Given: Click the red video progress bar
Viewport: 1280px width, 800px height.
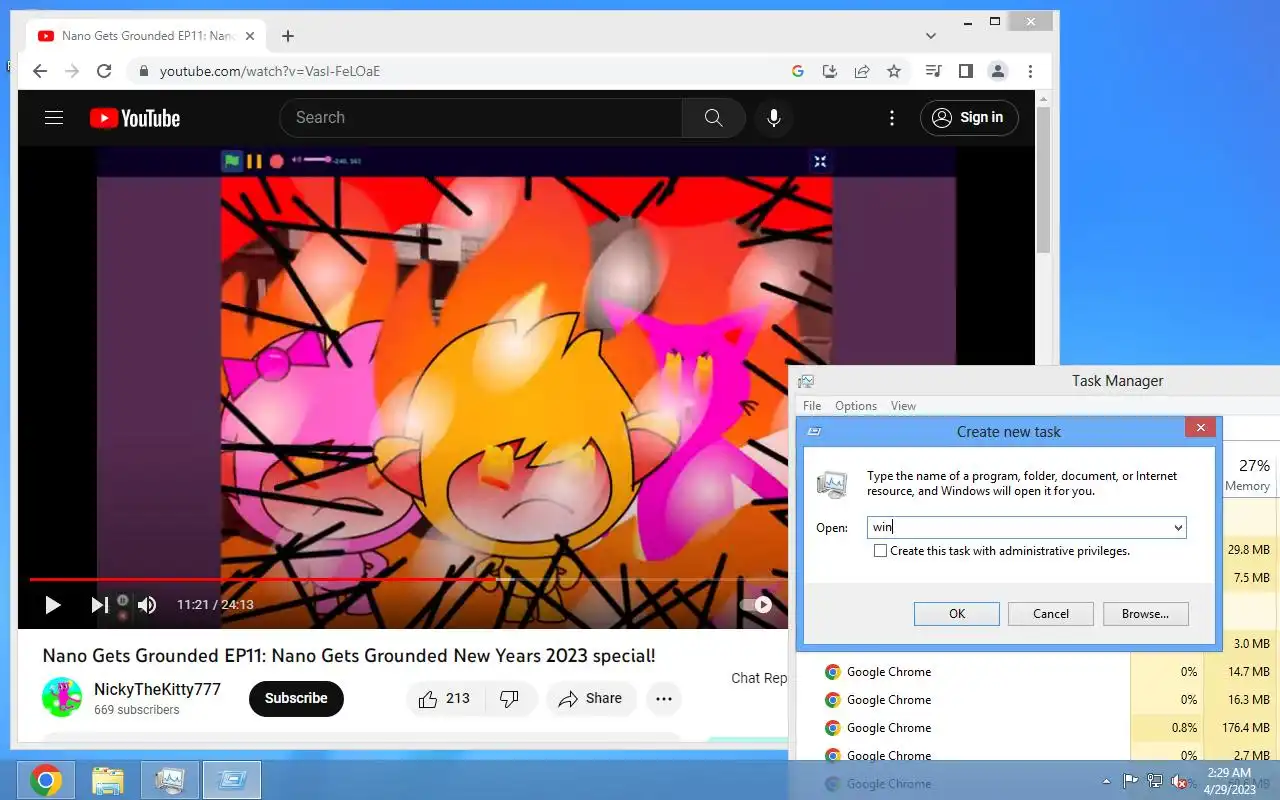Looking at the screenshot, I should point(262,579).
